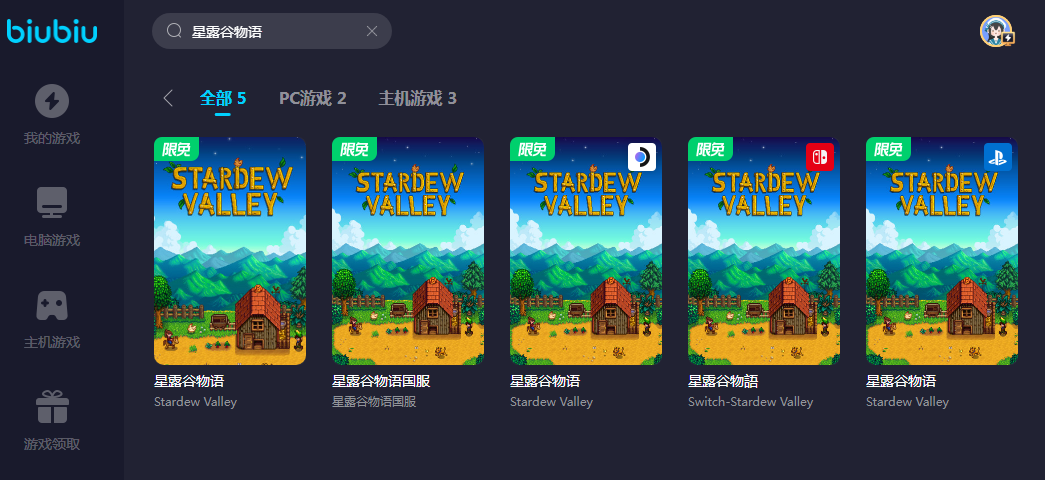Click the Nintendo Switch platform badge

click(x=820, y=157)
